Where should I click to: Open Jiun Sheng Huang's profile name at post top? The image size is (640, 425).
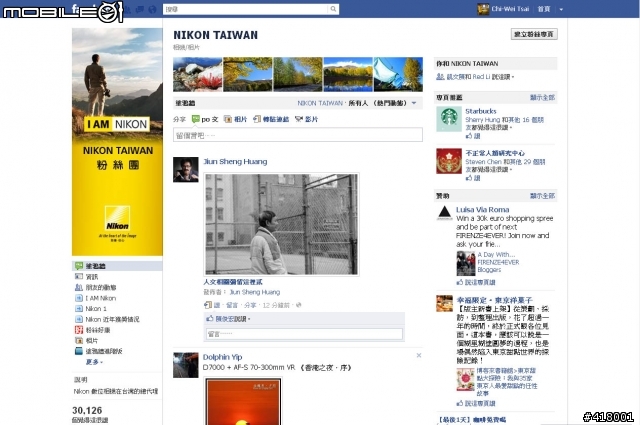tap(235, 161)
